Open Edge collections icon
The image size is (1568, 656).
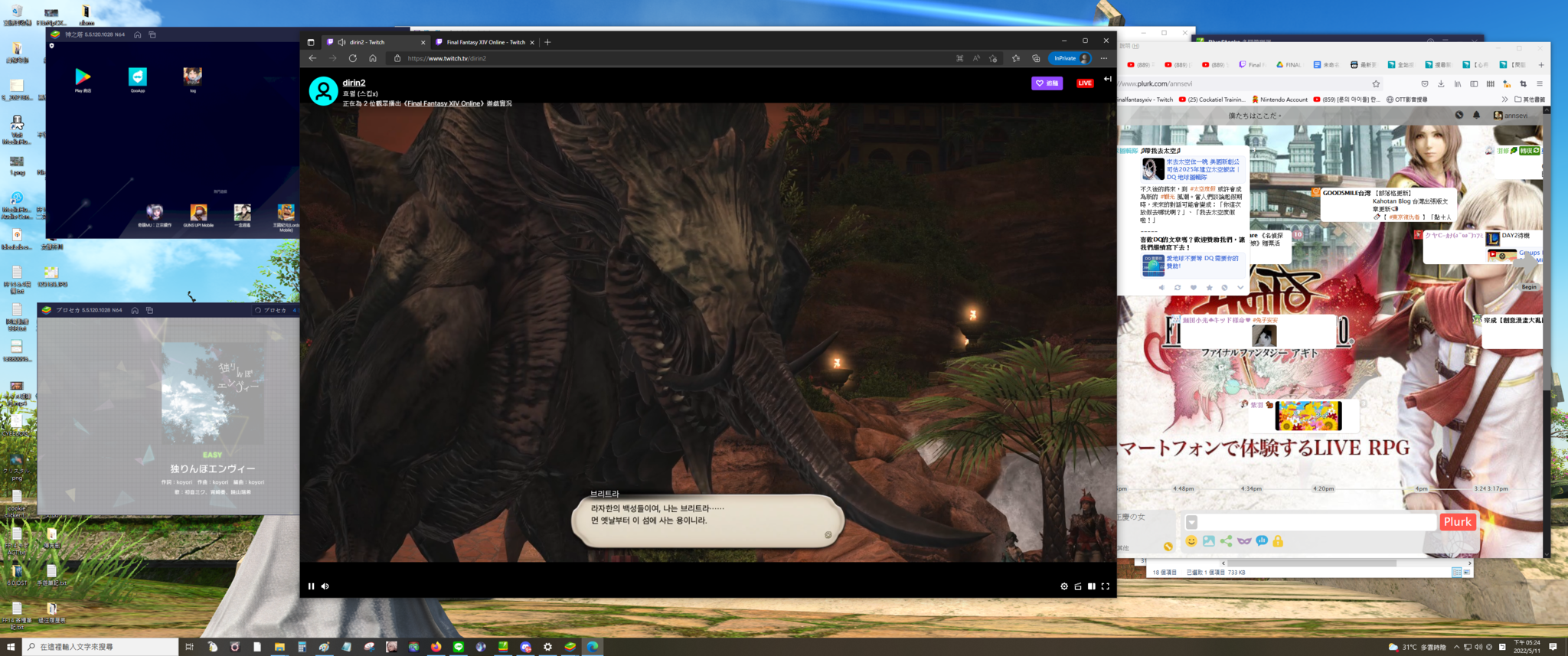[x=1036, y=58]
